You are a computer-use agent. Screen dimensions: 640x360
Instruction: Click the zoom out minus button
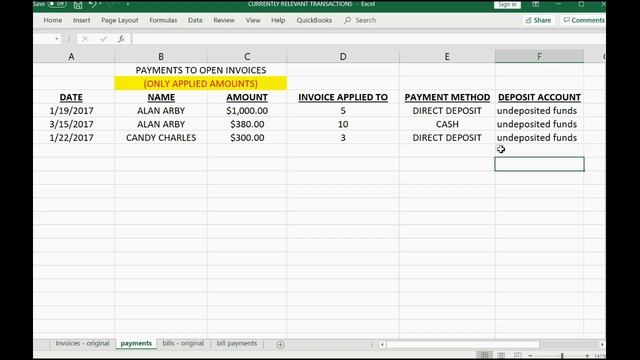coord(530,356)
